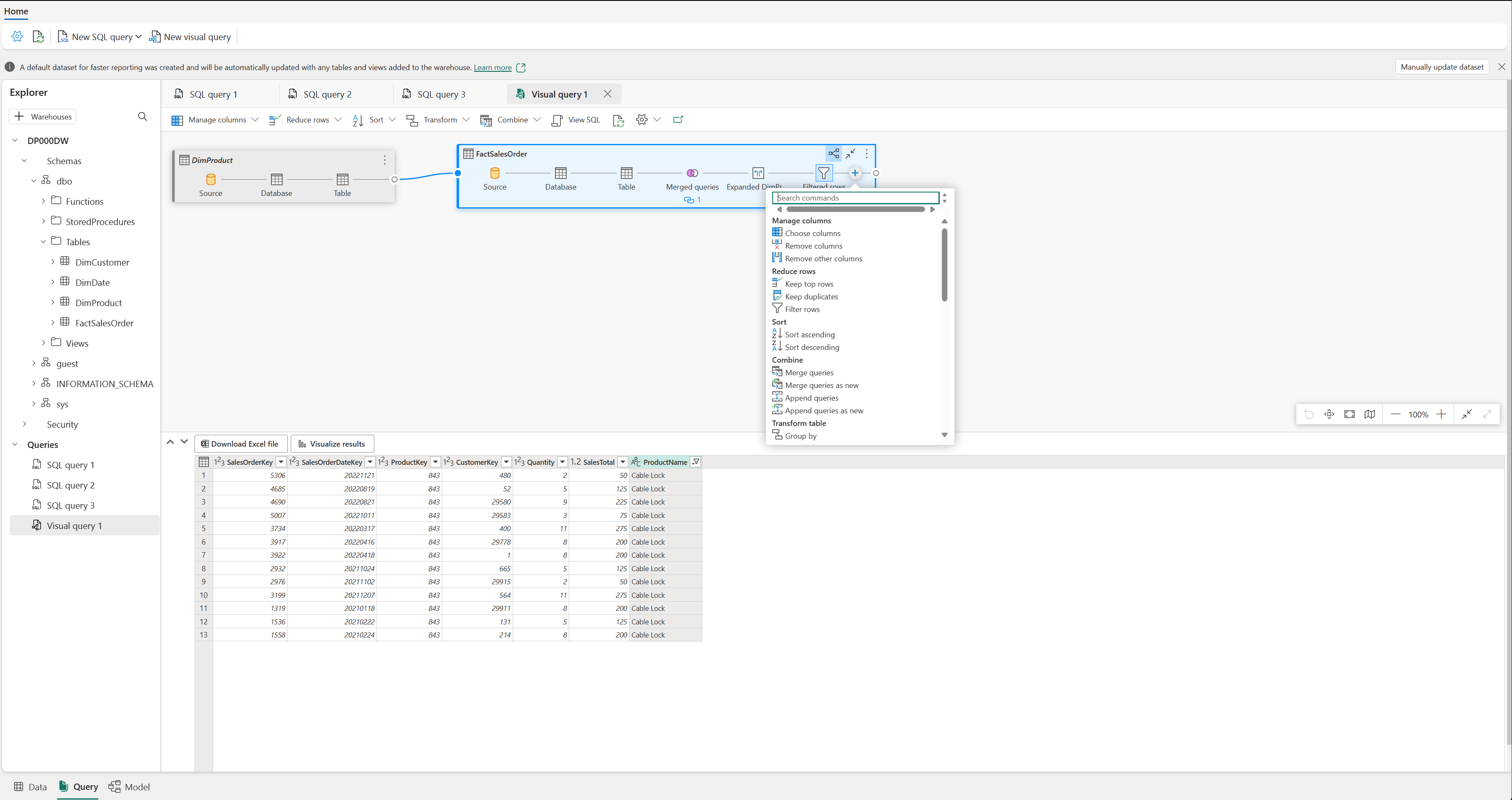Select Filter rows from the command menu

[802, 309]
